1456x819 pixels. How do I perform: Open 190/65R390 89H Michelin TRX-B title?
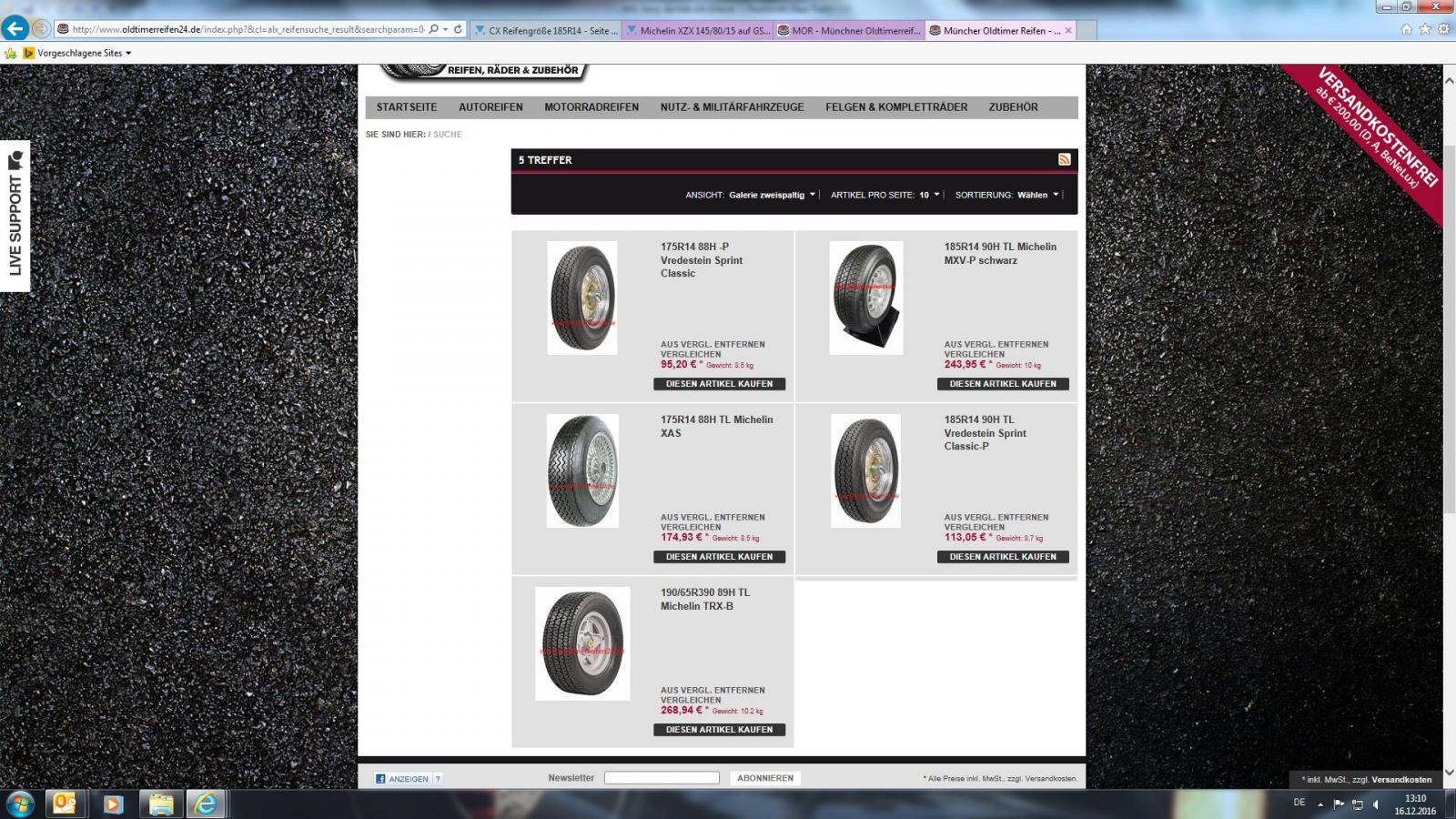point(705,599)
